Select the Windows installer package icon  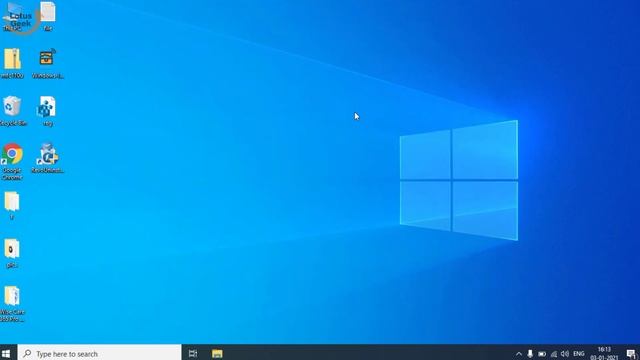(47, 63)
